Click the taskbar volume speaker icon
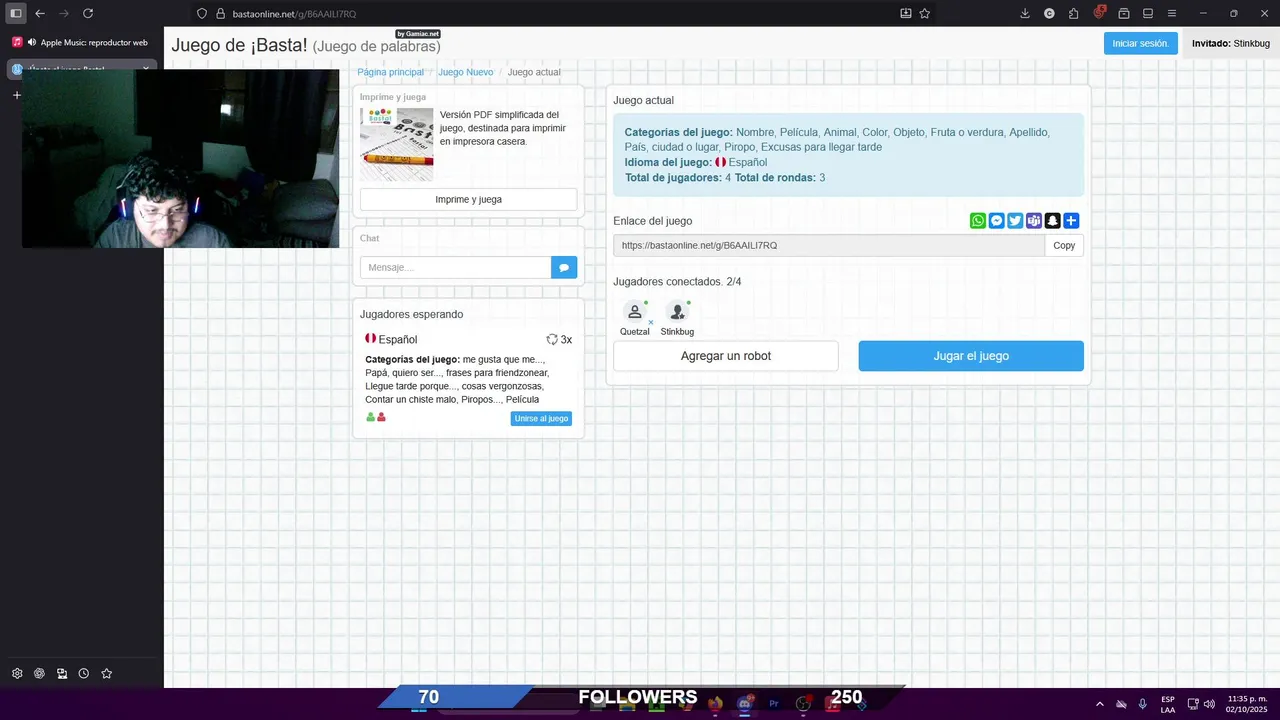Viewport: 1280px width, 720px height. [1209, 704]
